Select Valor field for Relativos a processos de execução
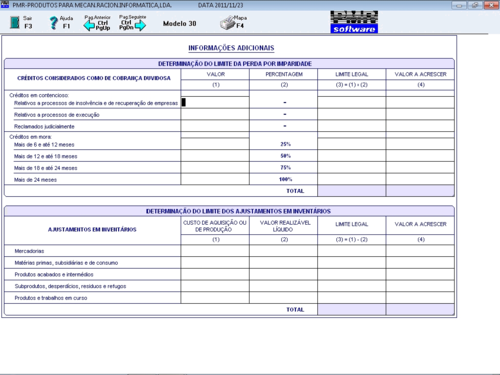 coord(215,114)
